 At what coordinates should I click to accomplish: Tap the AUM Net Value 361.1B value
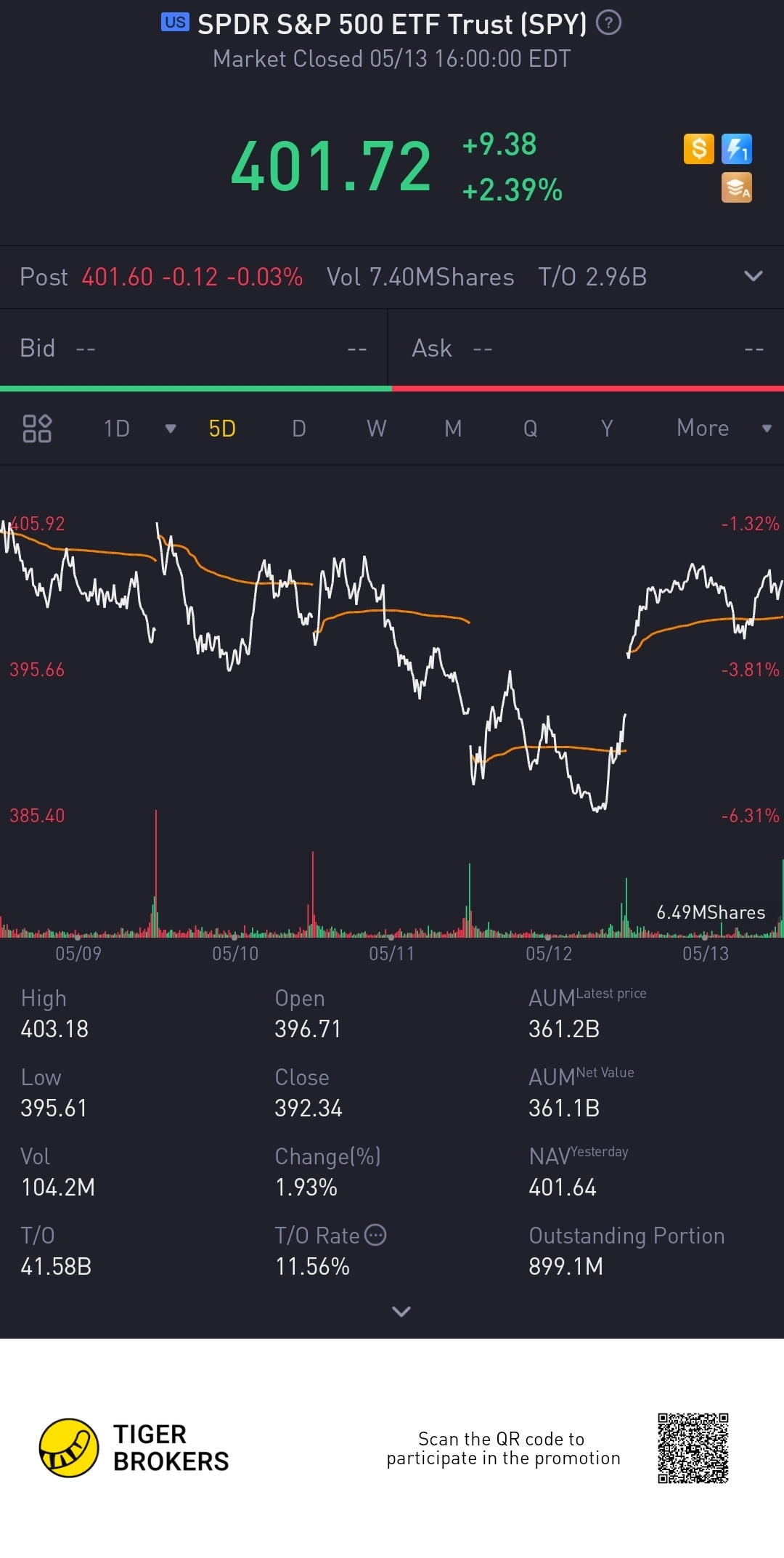(x=564, y=1108)
